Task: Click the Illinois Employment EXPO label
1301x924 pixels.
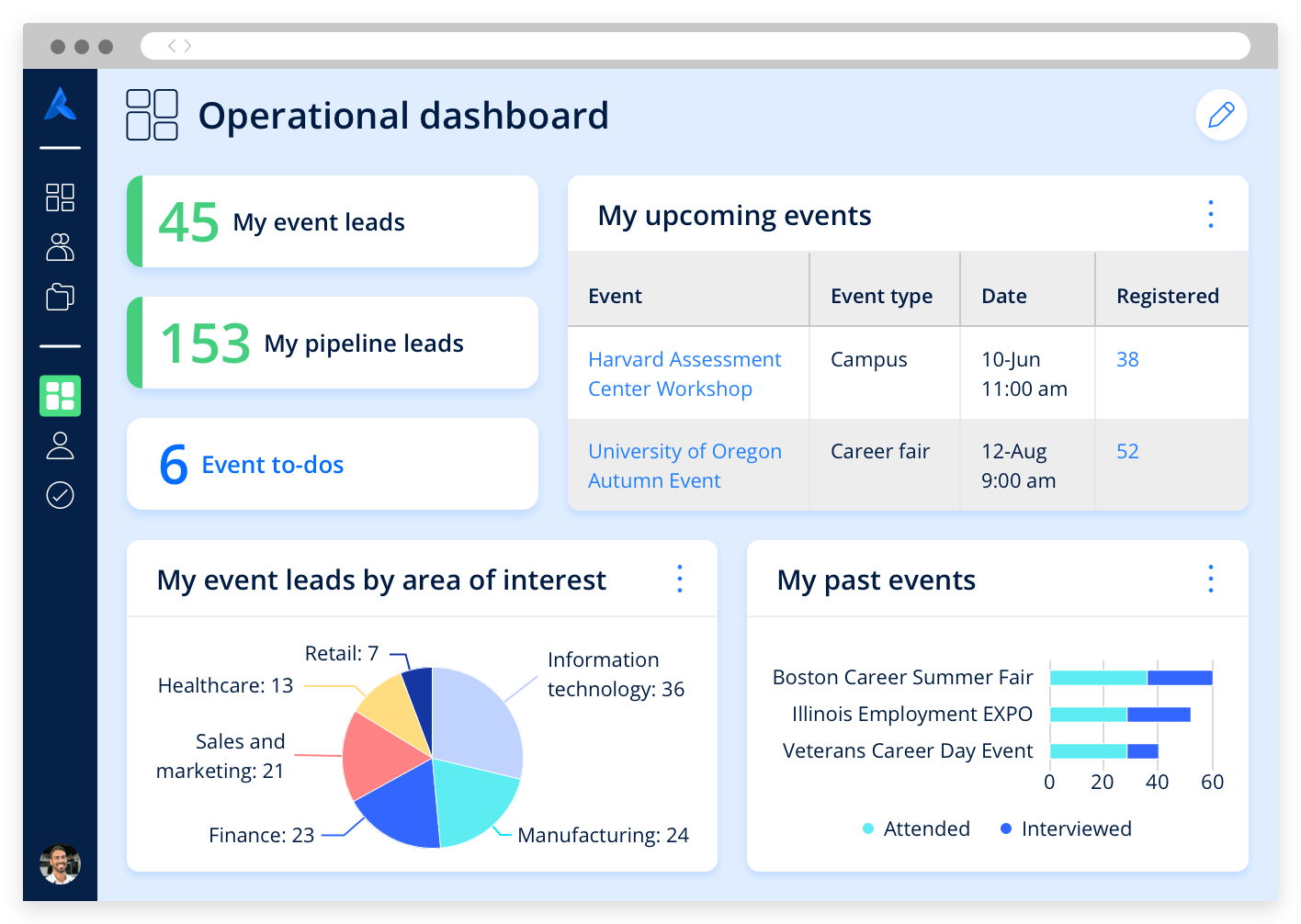Action: coord(912,714)
